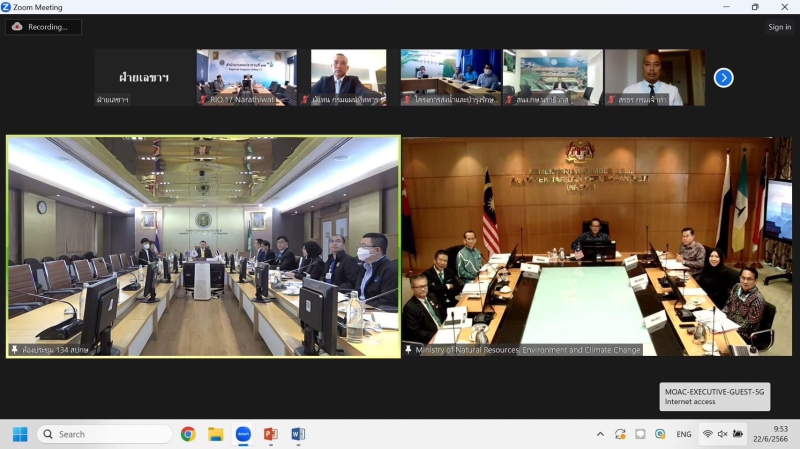
Task: Switch input language via ENG indicator
Action: pyautogui.click(x=684, y=434)
